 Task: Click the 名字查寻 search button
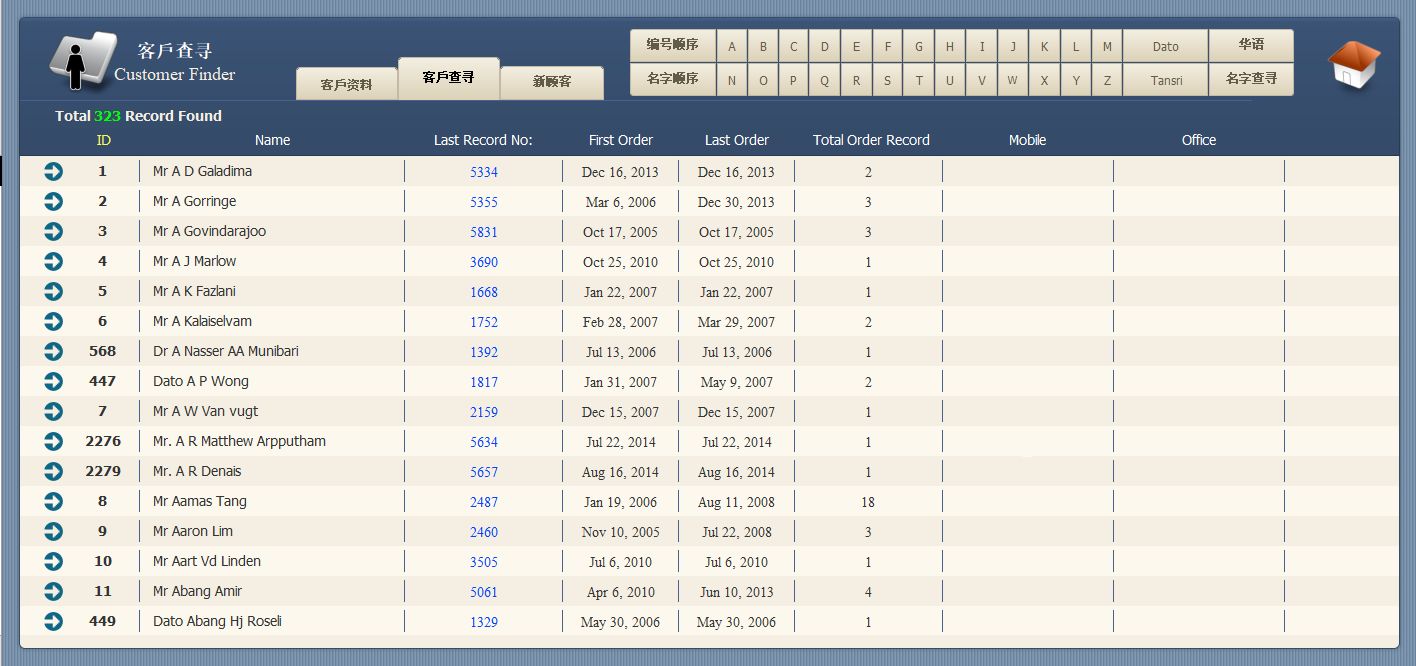point(1250,79)
